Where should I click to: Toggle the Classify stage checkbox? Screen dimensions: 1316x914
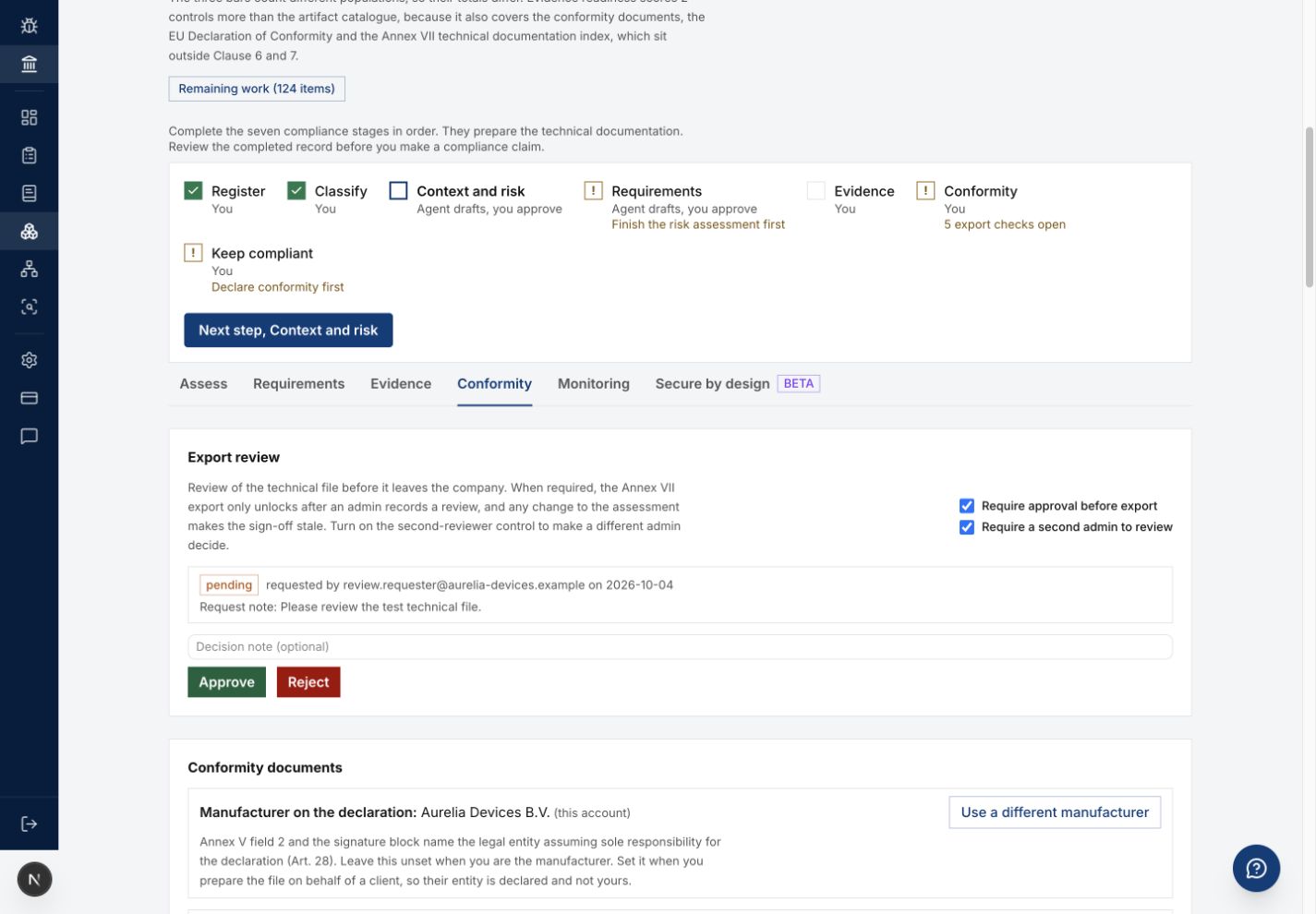296,190
